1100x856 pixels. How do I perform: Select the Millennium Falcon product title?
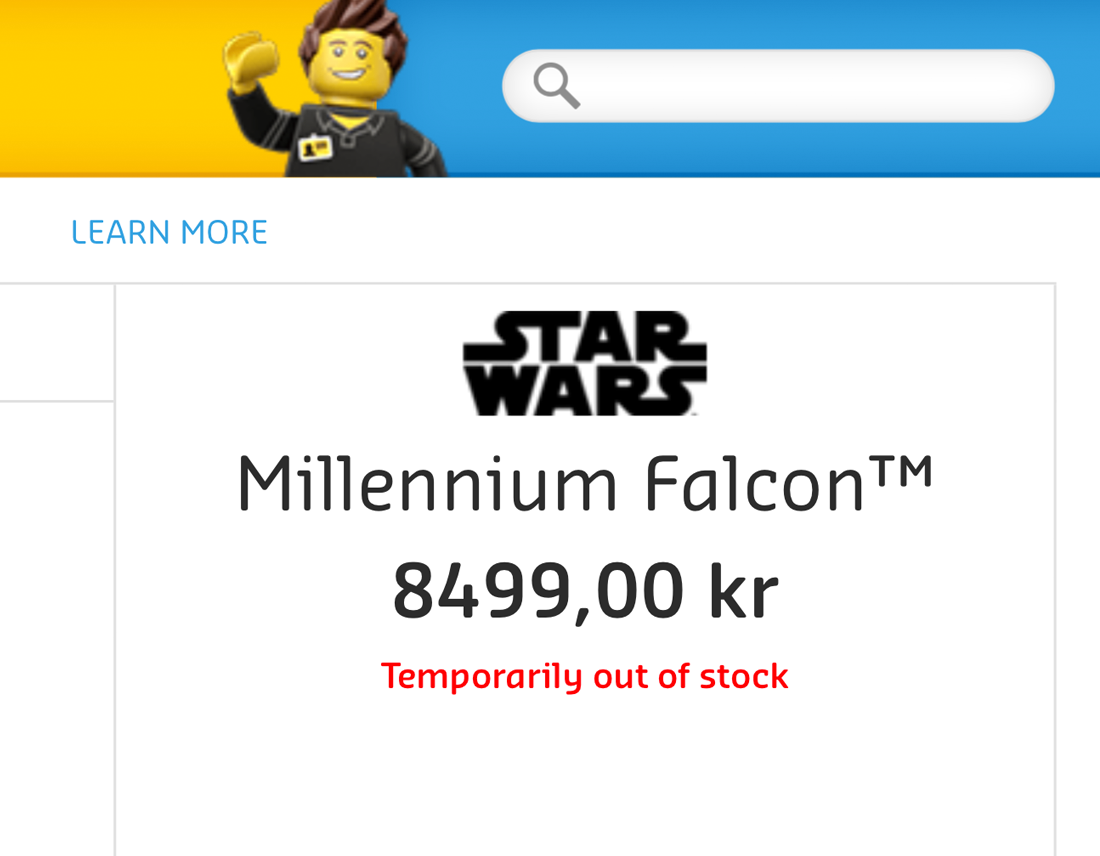586,483
